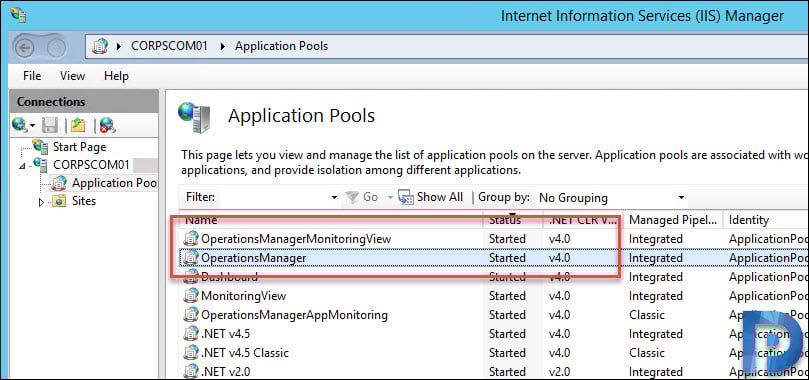Select the .NET v2.0 pool name
Screen dimensions: 809x380
point(225,372)
